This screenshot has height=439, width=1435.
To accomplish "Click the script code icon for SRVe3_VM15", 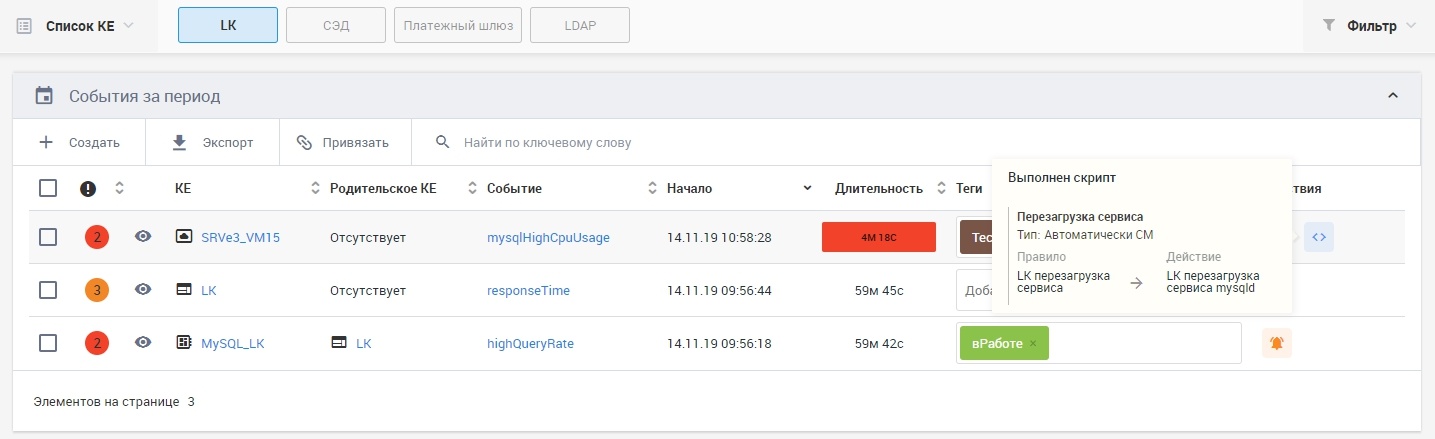I will pos(1319,238).
